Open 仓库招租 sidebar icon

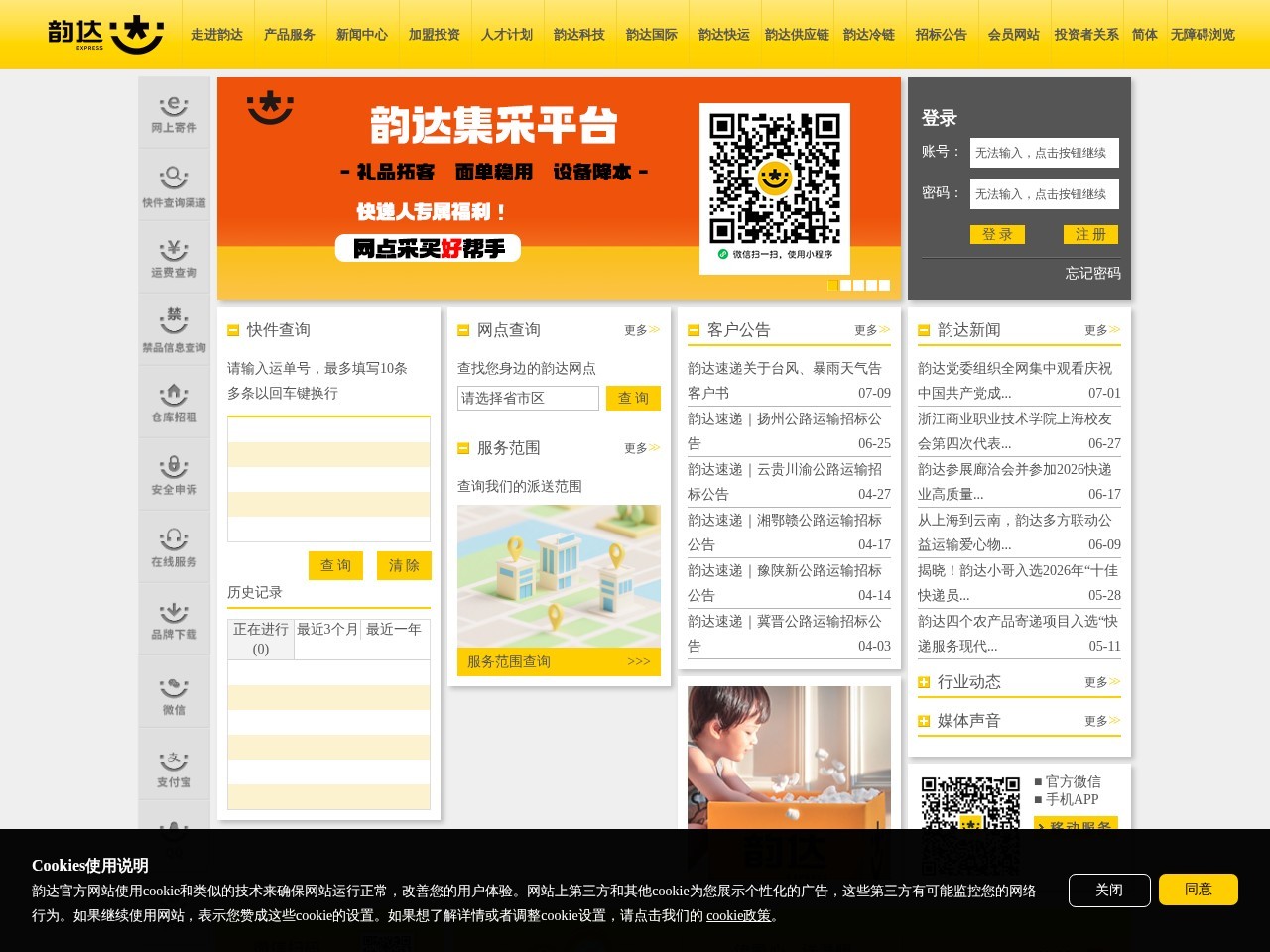(174, 403)
